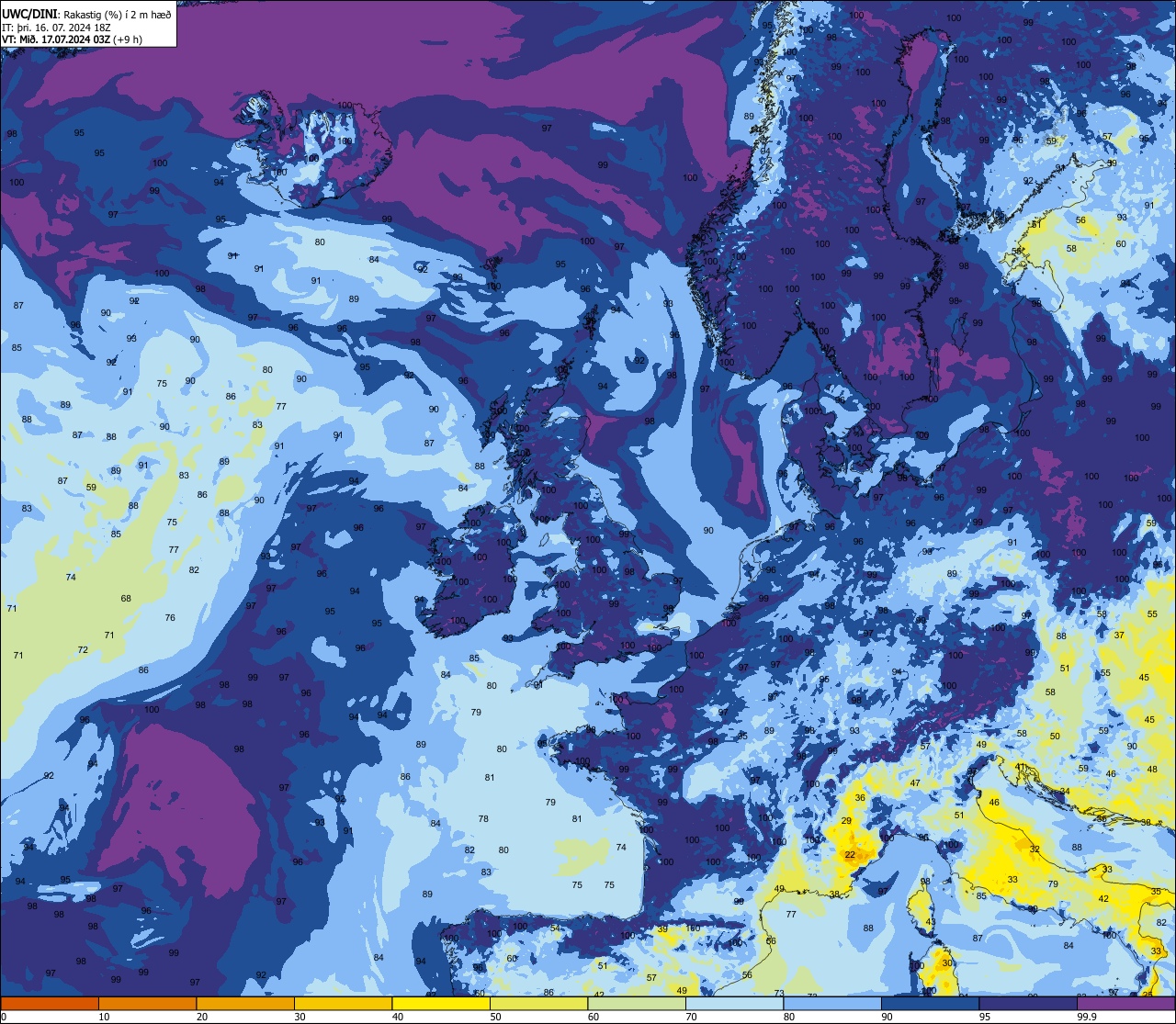Click the legend label "50"

495,1017
